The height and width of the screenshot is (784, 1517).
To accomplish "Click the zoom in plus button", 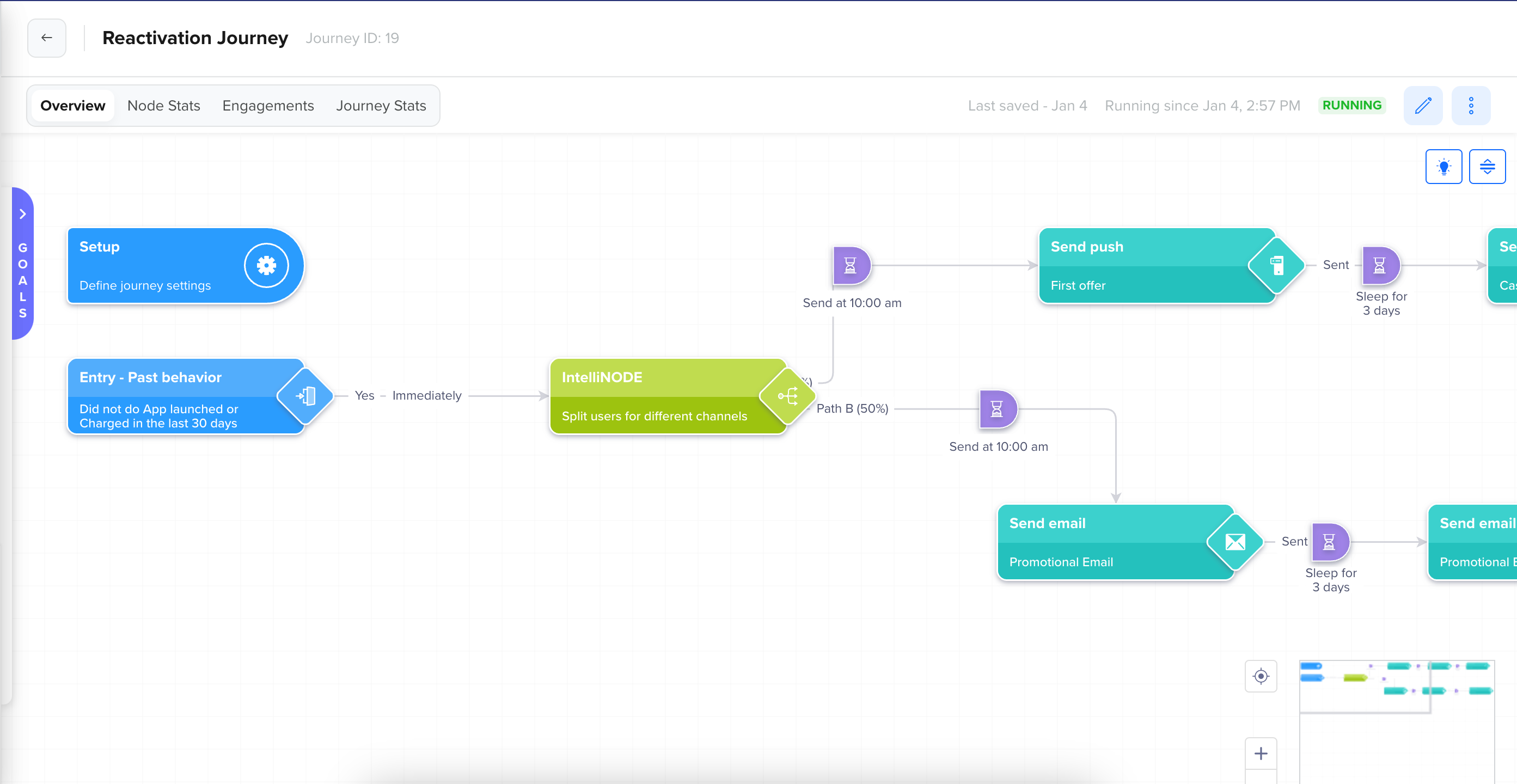I will pos(1262,753).
